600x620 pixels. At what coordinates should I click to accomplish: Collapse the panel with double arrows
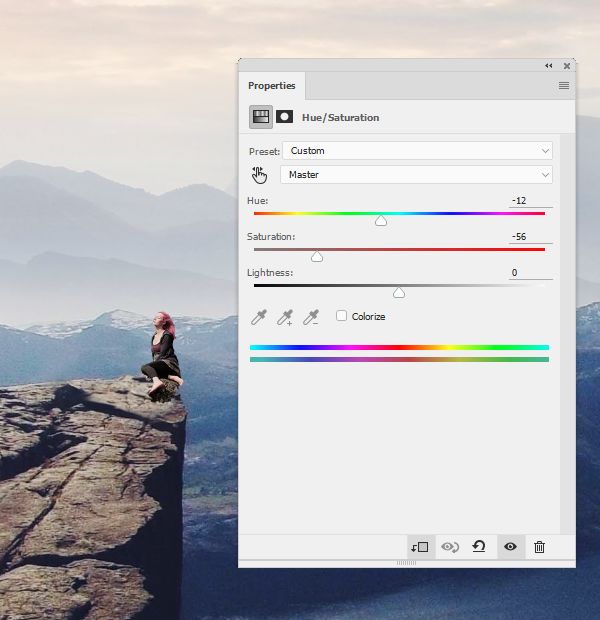coord(549,66)
